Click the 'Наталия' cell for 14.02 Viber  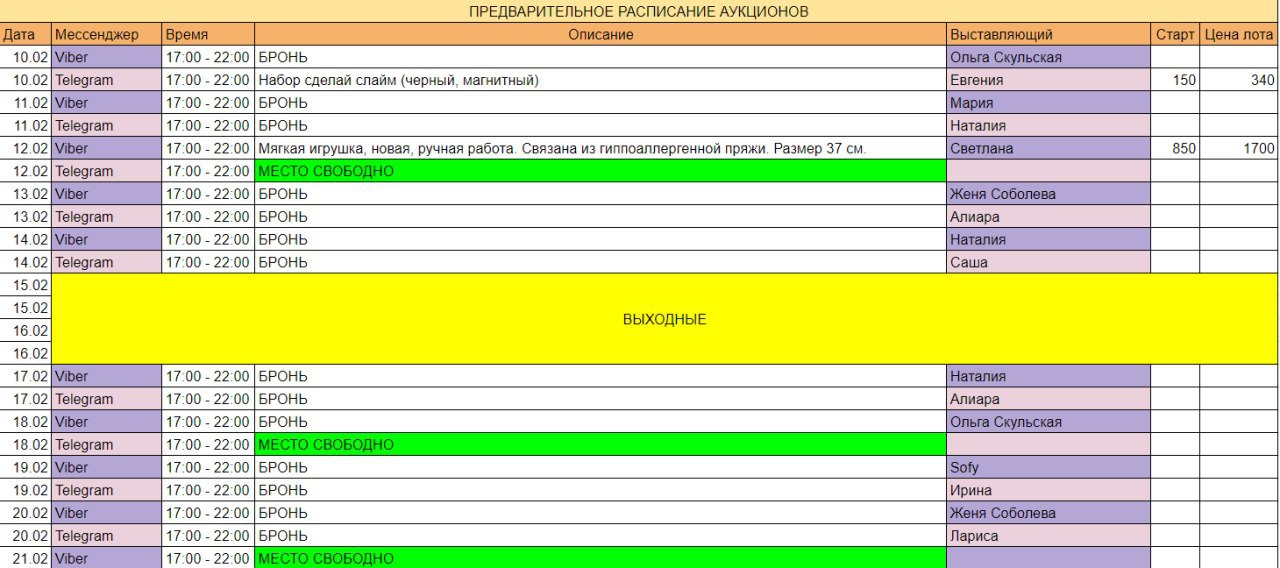click(x=1049, y=239)
